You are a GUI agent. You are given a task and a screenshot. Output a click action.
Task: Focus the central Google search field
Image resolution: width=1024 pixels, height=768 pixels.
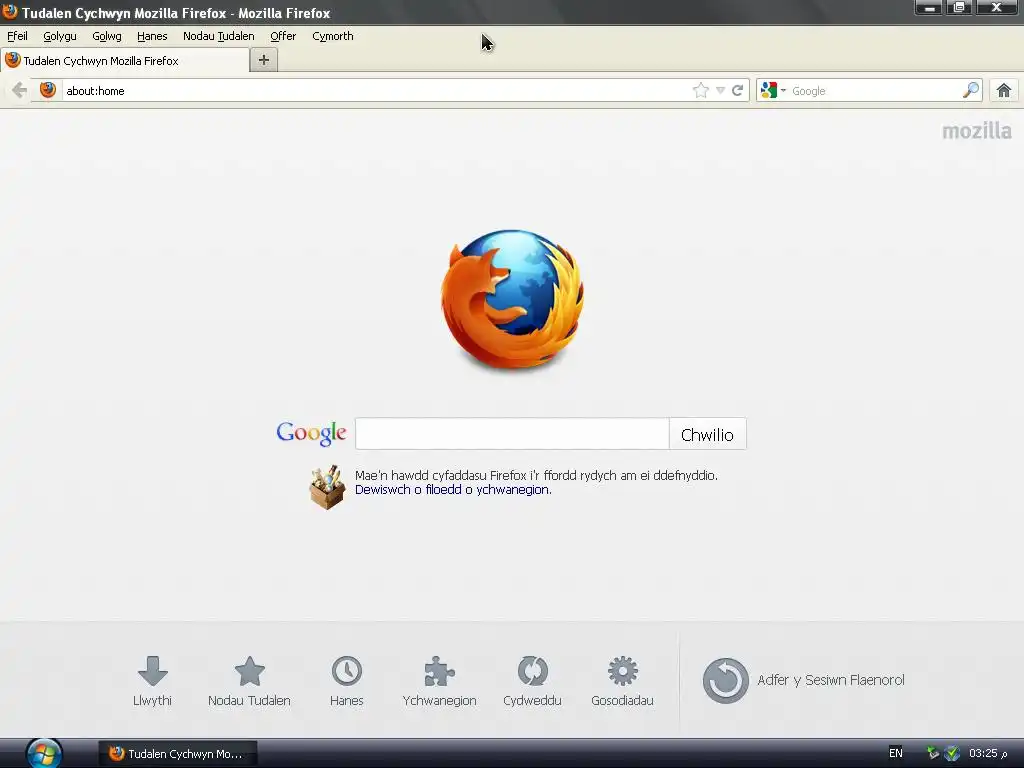(512, 434)
